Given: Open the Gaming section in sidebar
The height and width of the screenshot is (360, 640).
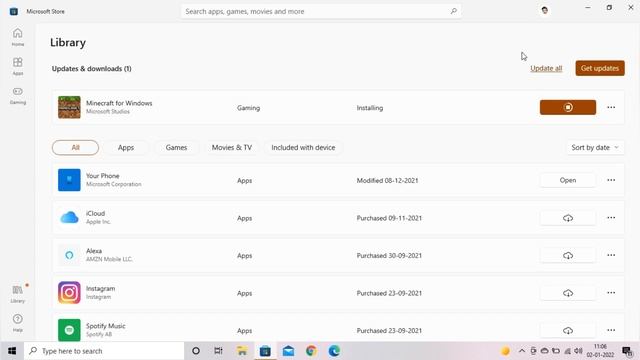Looking at the screenshot, I should tap(18, 95).
